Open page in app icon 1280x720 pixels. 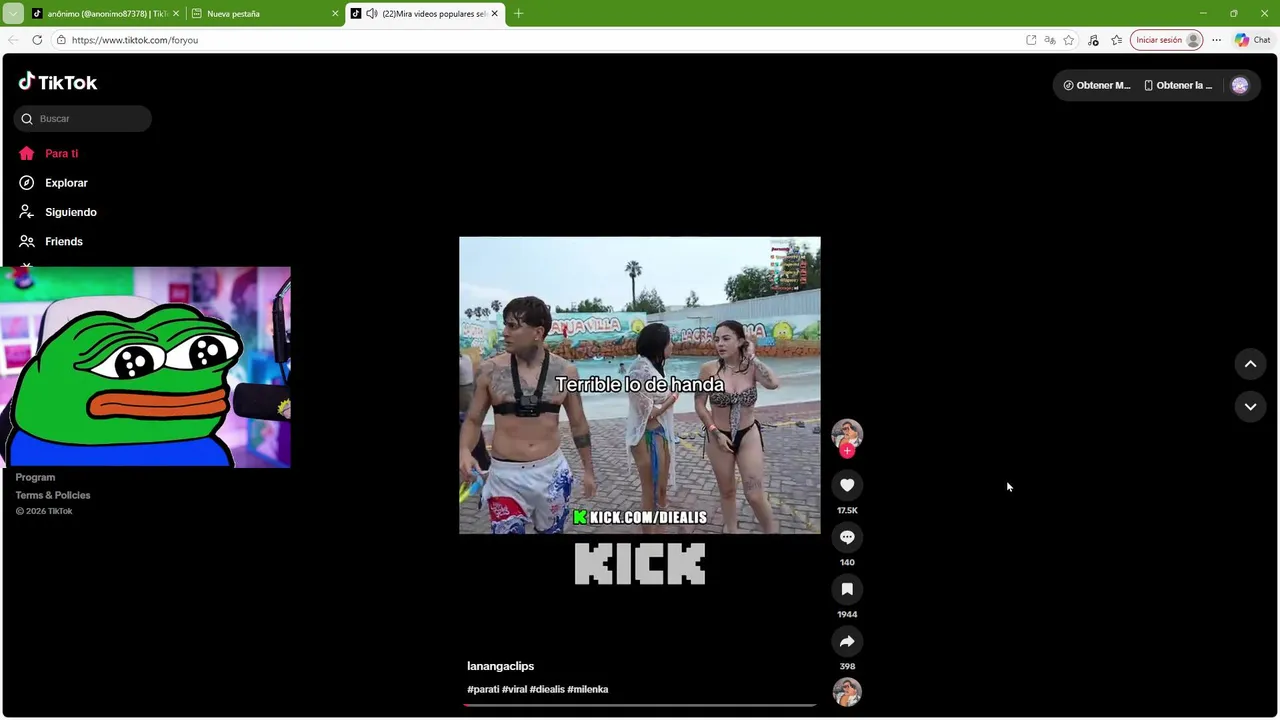tap(1031, 40)
